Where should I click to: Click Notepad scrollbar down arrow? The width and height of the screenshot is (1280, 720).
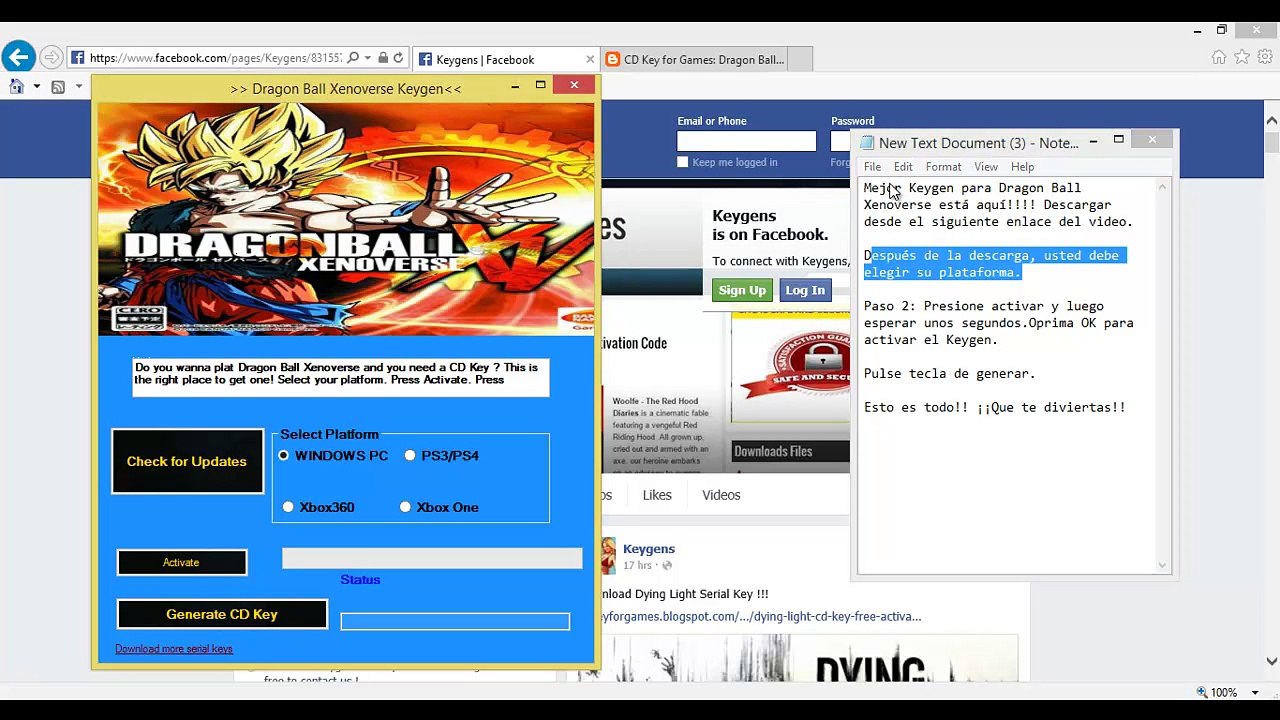(1162, 565)
